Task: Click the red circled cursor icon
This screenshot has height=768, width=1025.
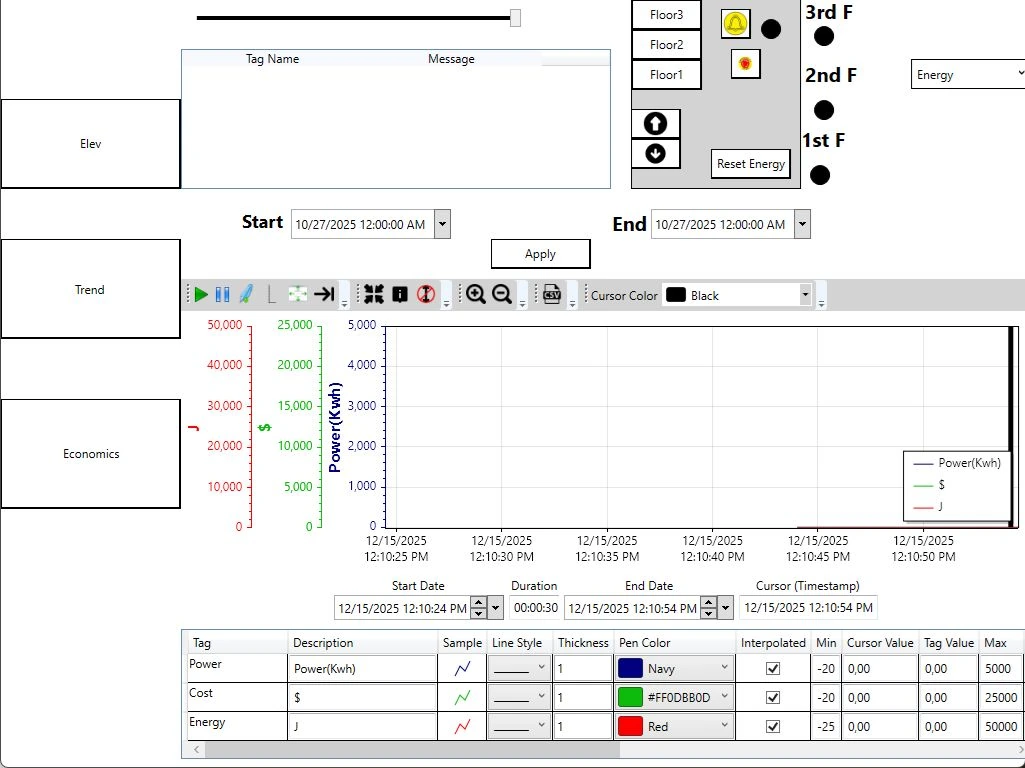Action: click(x=426, y=294)
